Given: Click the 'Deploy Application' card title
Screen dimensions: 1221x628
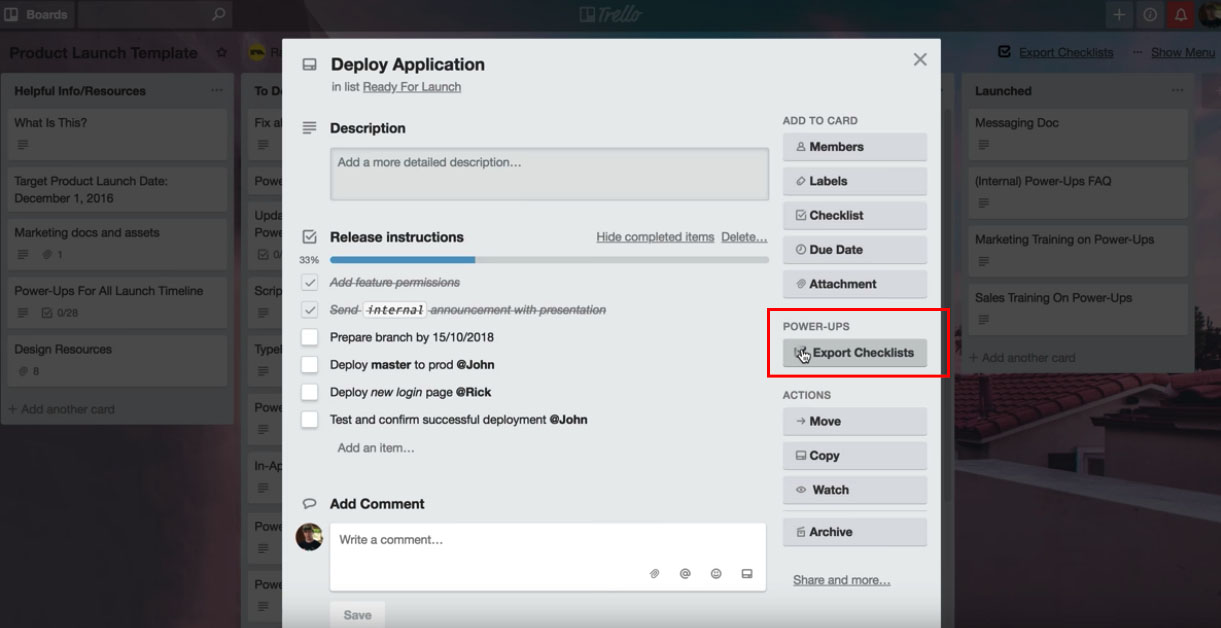Looking at the screenshot, I should (408, 64).
